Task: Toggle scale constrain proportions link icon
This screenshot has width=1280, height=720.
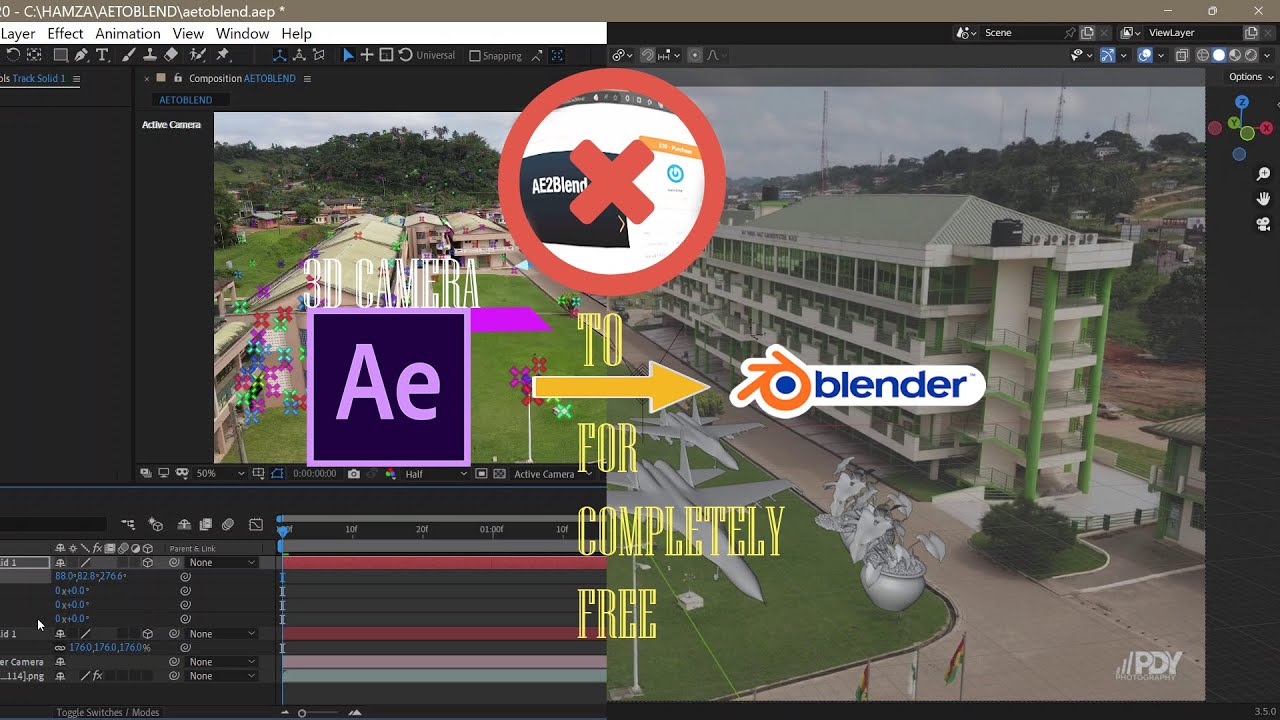Action: pos(60,648)
